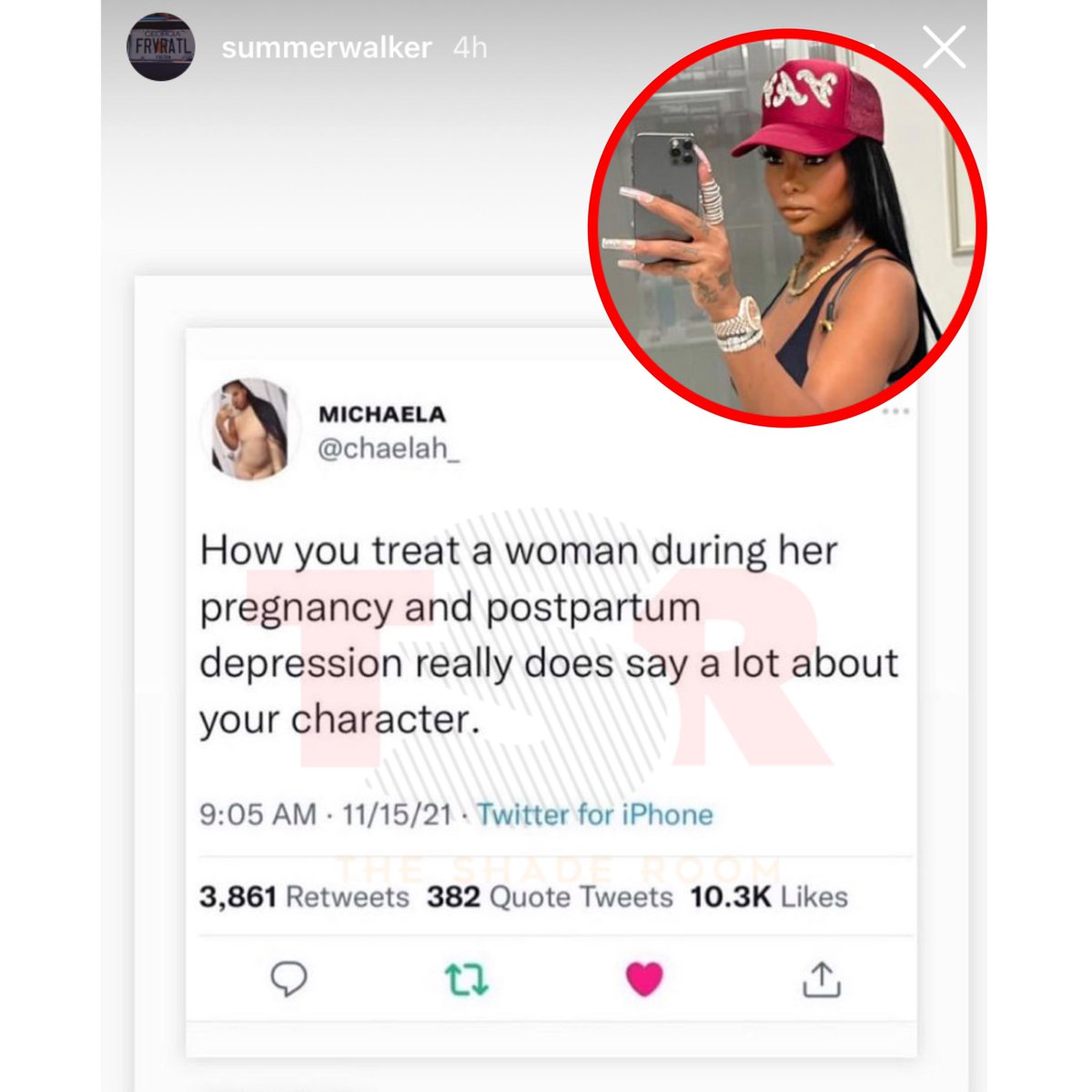Open the Twitter for iPhone link
This screenshot has height=1092, width=1092.
595,814
